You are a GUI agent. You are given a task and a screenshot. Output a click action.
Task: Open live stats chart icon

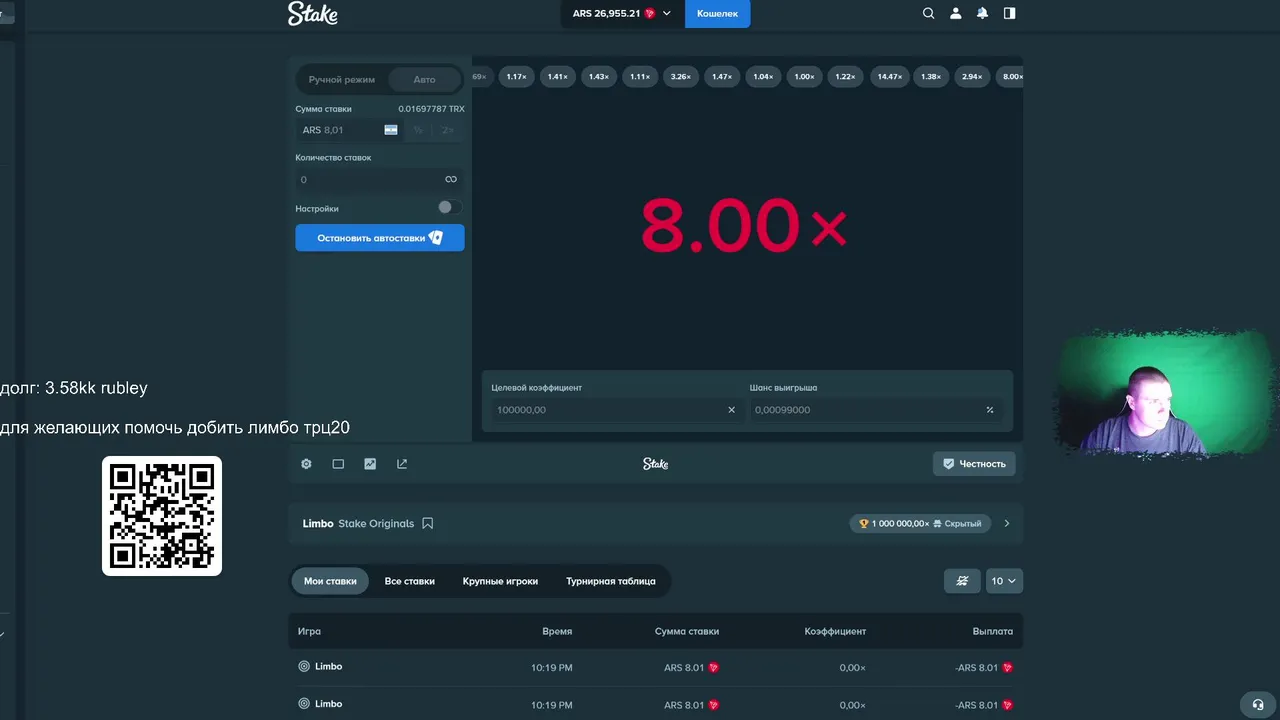point(370,464)
